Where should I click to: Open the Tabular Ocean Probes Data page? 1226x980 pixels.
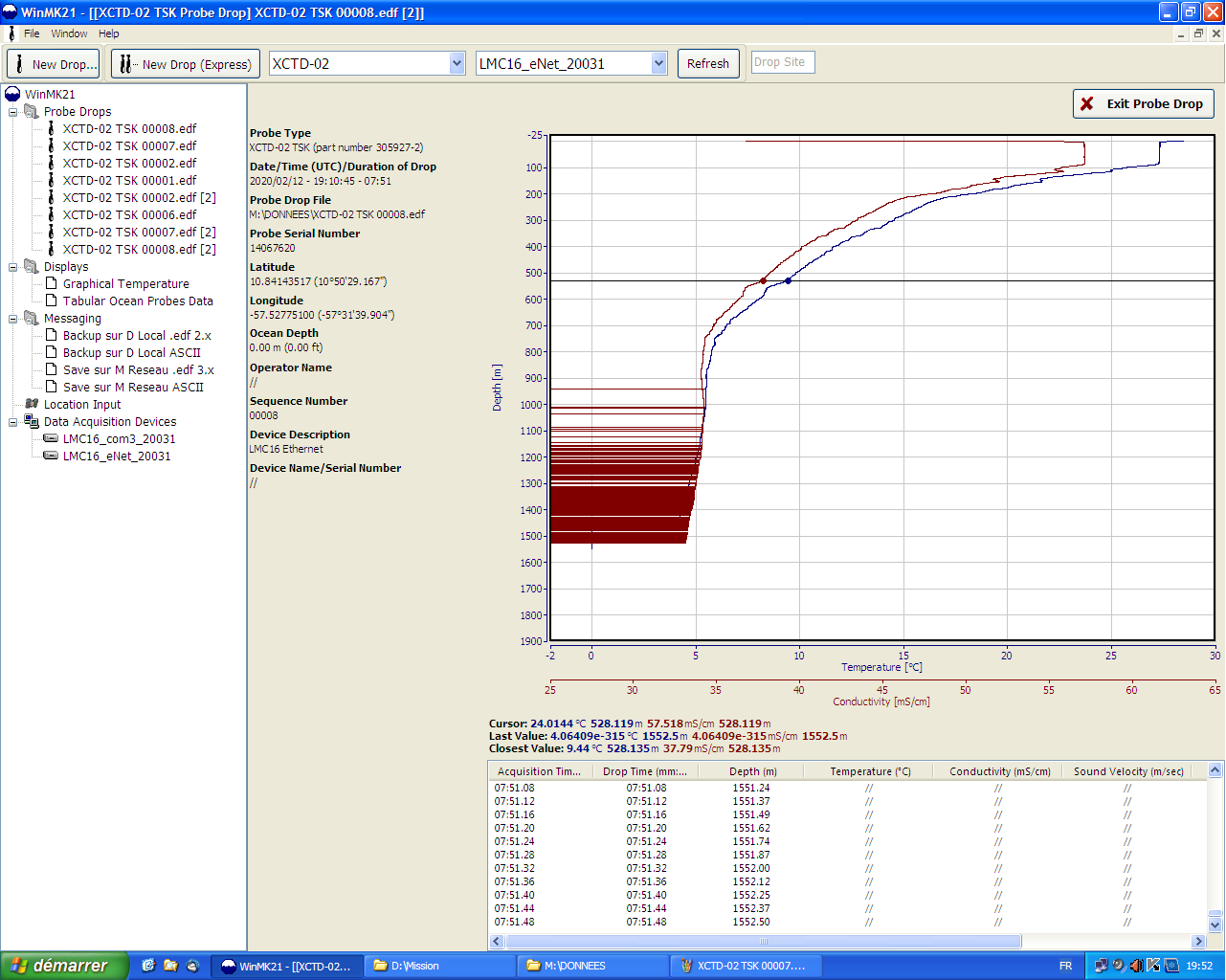(x=138, y=301)
